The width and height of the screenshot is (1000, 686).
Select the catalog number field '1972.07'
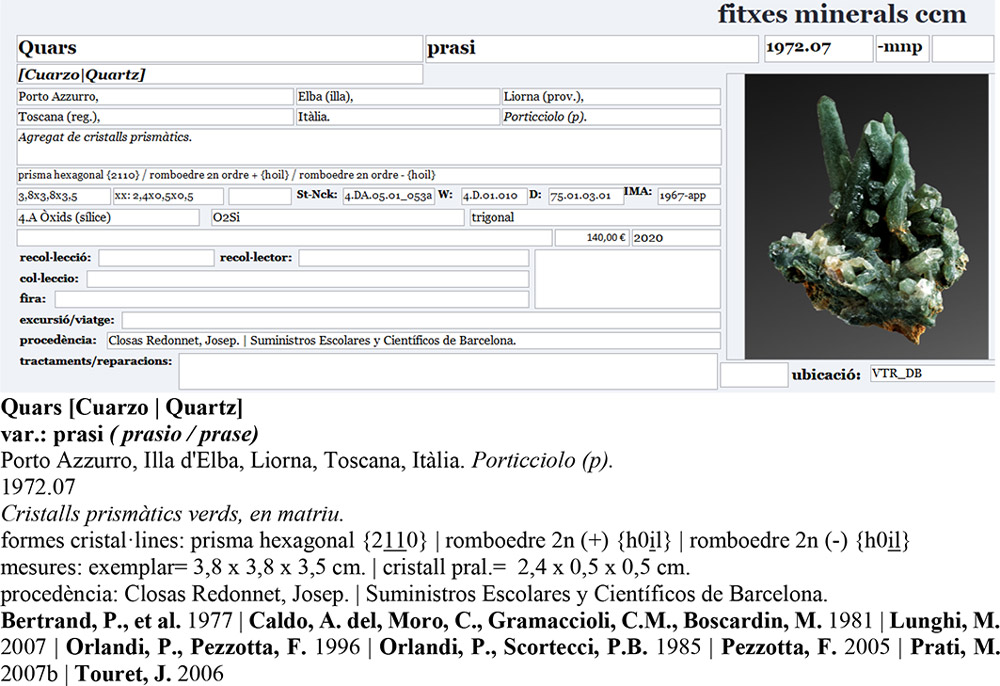[818, 48]
